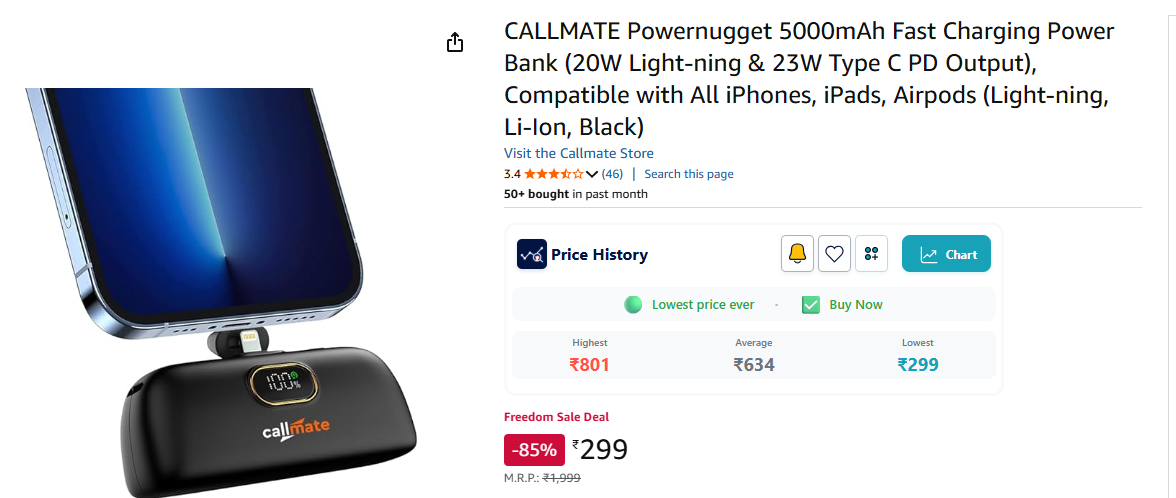Click the Buy Now text label
1176x498 pixels.
[856, 304]
